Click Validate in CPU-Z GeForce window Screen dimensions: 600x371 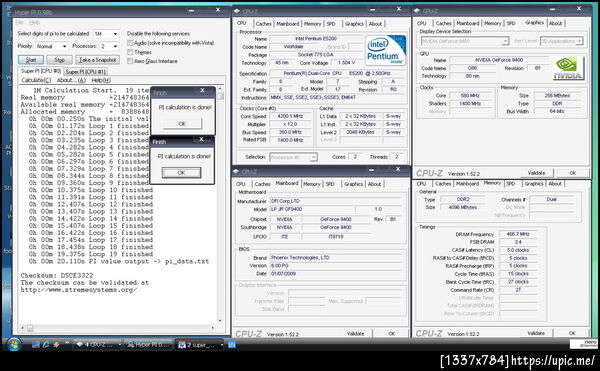pyautogui.click(x=536, y=173)
